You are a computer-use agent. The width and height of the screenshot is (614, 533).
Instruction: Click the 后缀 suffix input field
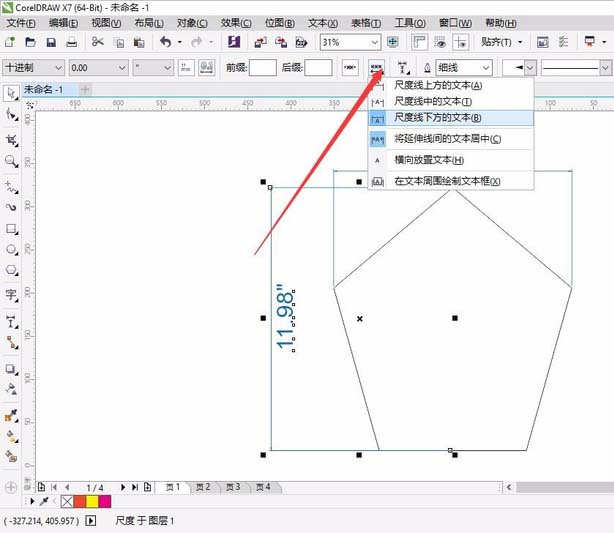(318, 68)
